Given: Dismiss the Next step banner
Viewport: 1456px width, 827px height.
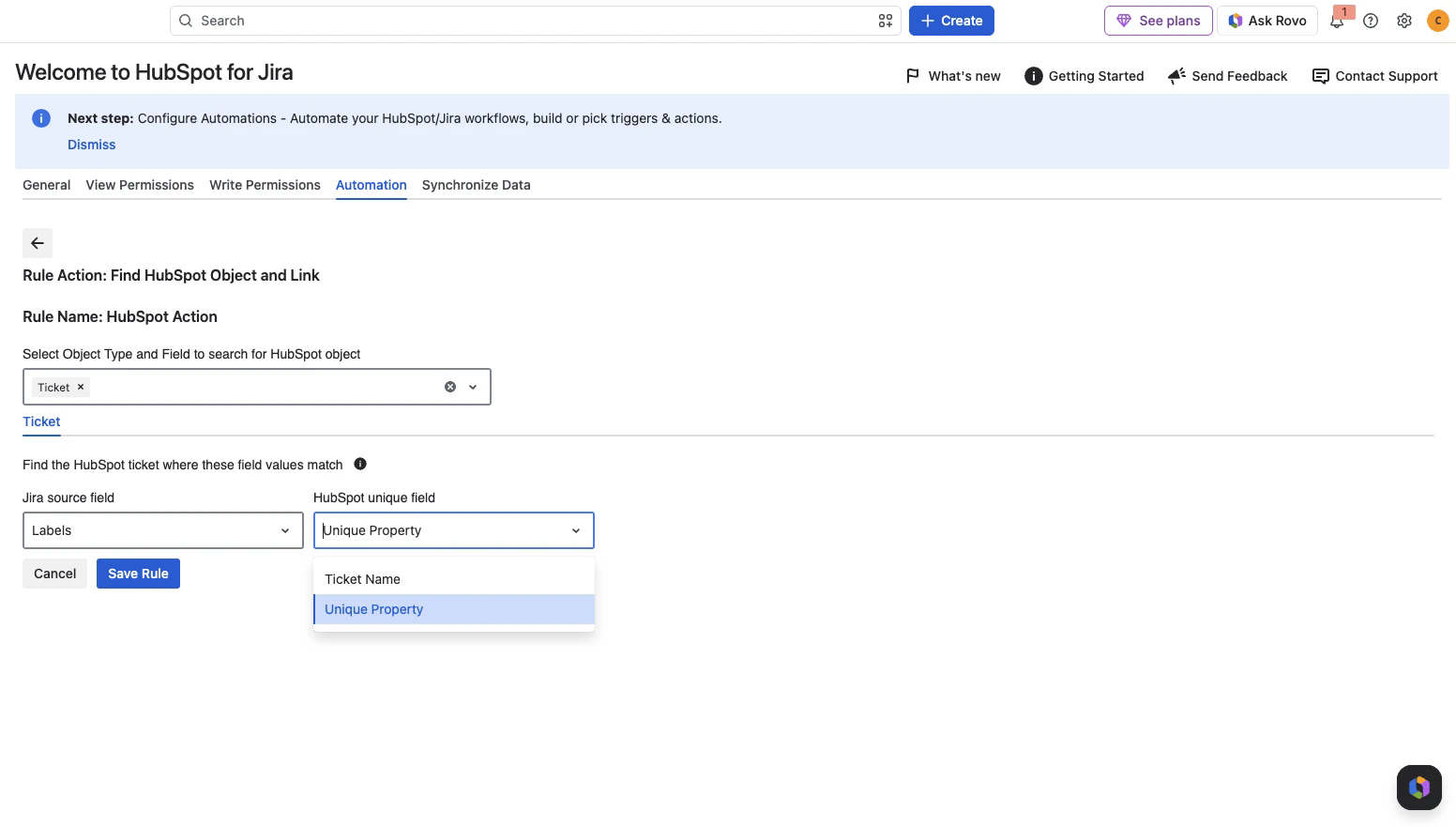Looking at the screenshot, I should click(91, 145).
